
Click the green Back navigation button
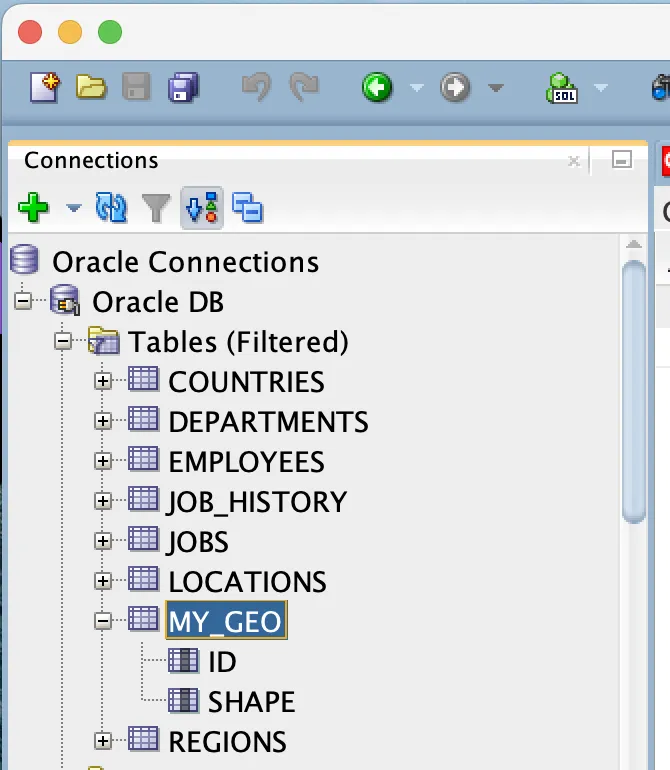pyautogui.click(x=377, y=87)
